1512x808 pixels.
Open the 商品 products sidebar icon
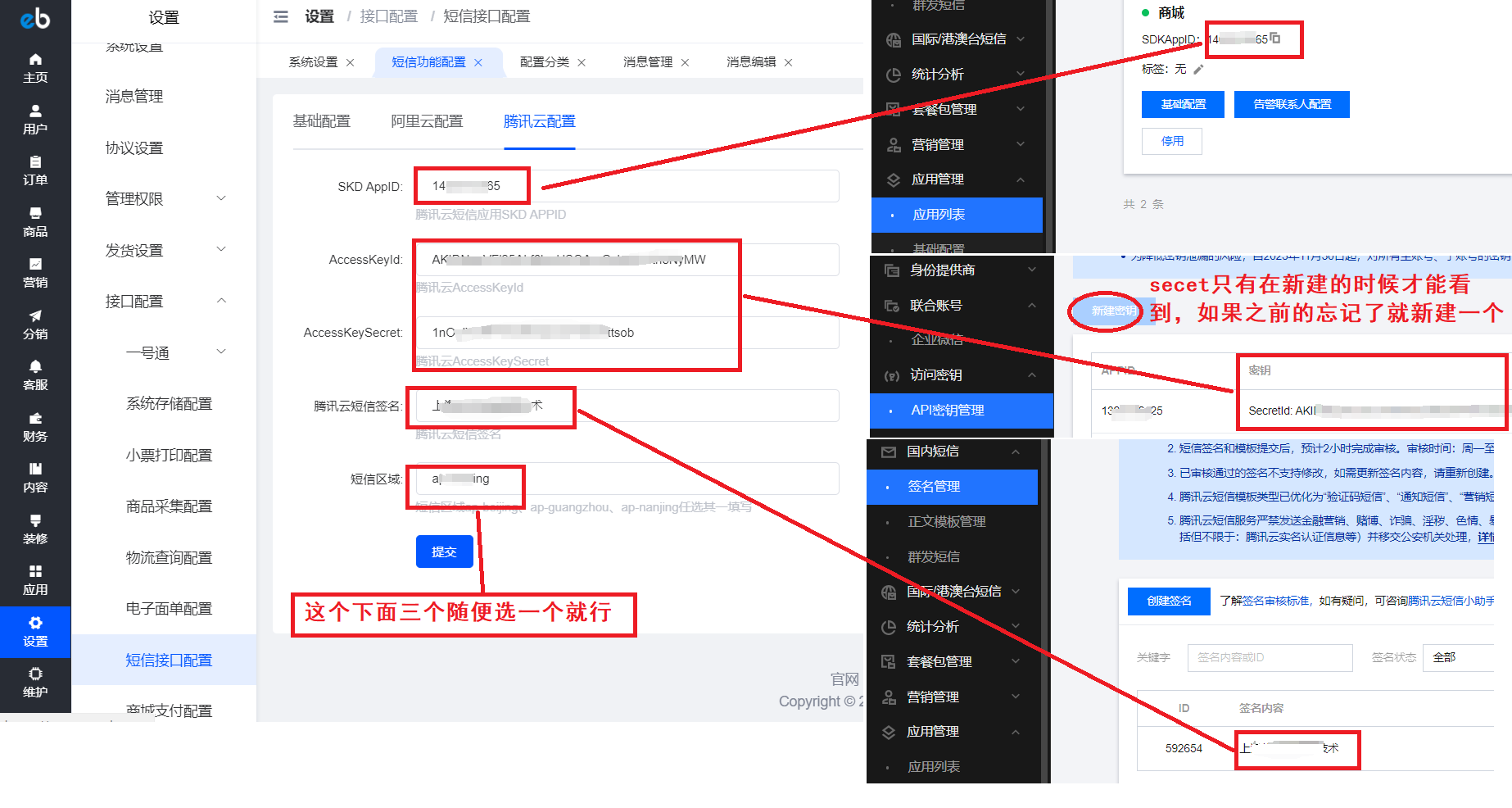[35, 222]
